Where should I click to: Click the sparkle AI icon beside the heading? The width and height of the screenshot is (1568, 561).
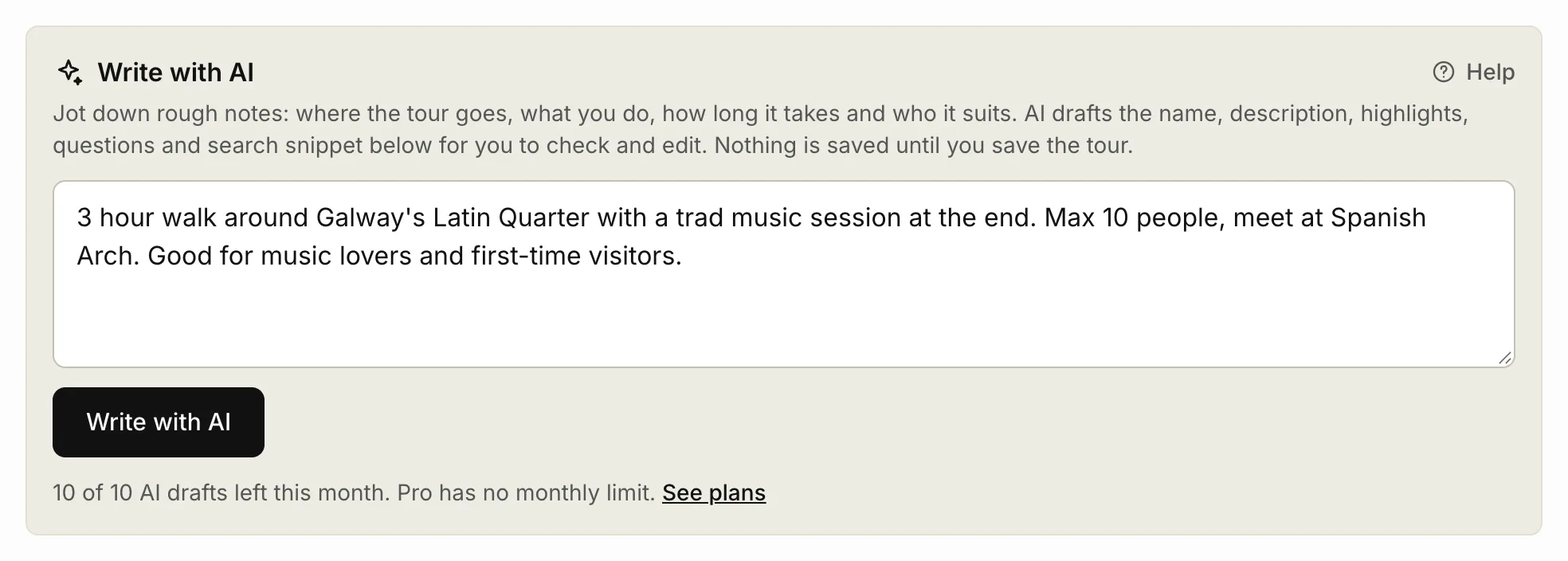(x=70, y=73)
